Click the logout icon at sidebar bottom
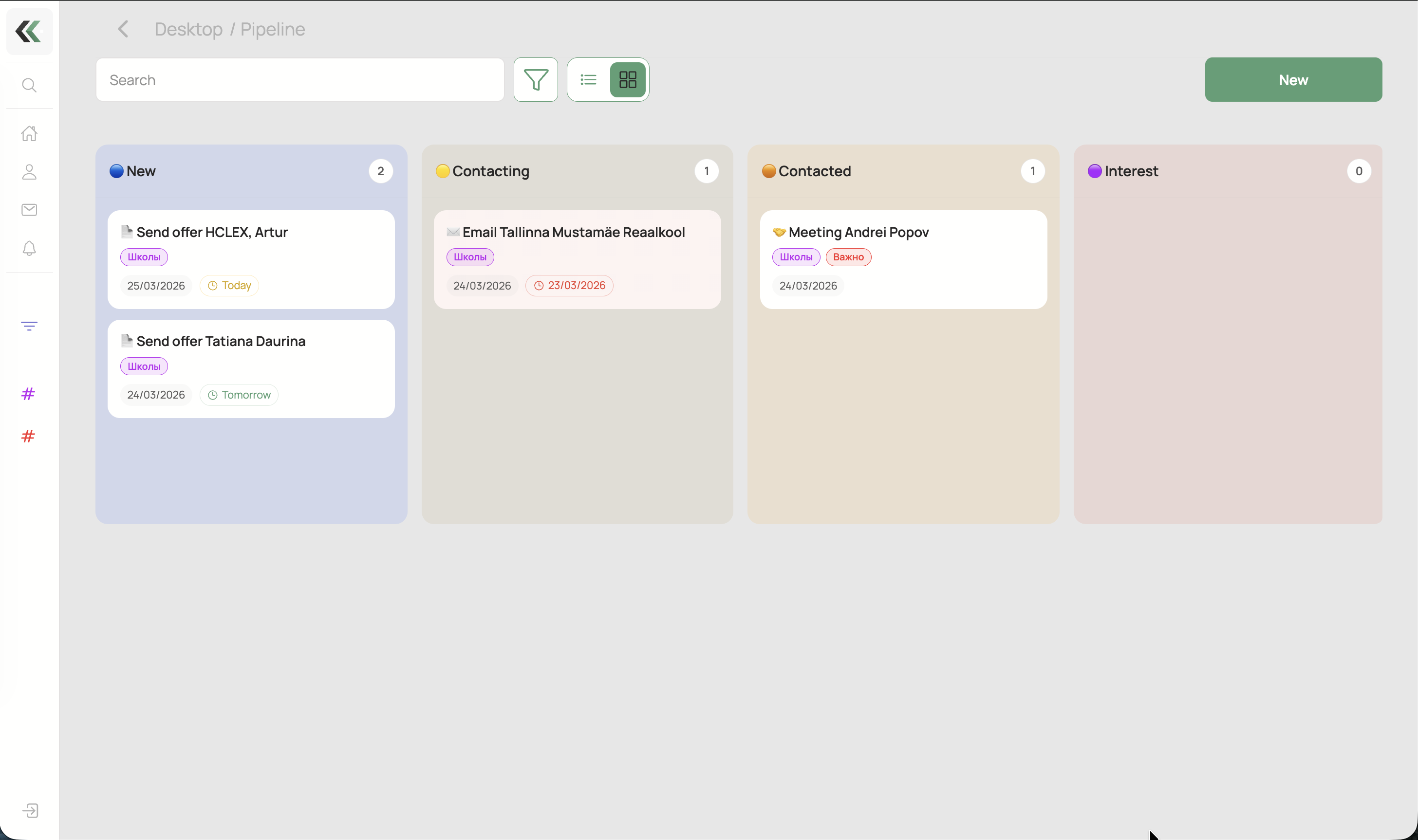This screenshot has width=1418, height=840. point(31,810)
